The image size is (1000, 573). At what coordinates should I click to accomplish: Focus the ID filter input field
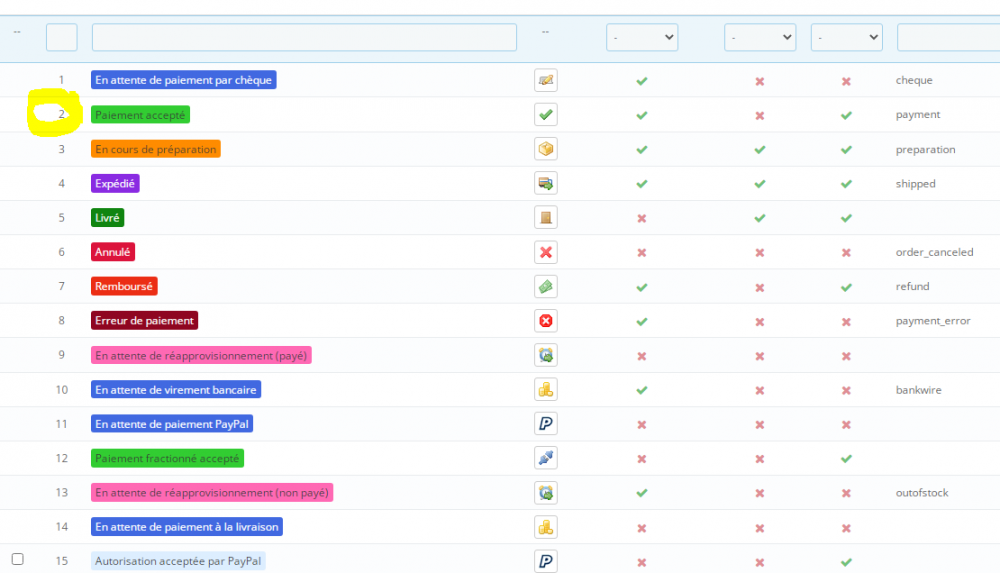(62, 37)
